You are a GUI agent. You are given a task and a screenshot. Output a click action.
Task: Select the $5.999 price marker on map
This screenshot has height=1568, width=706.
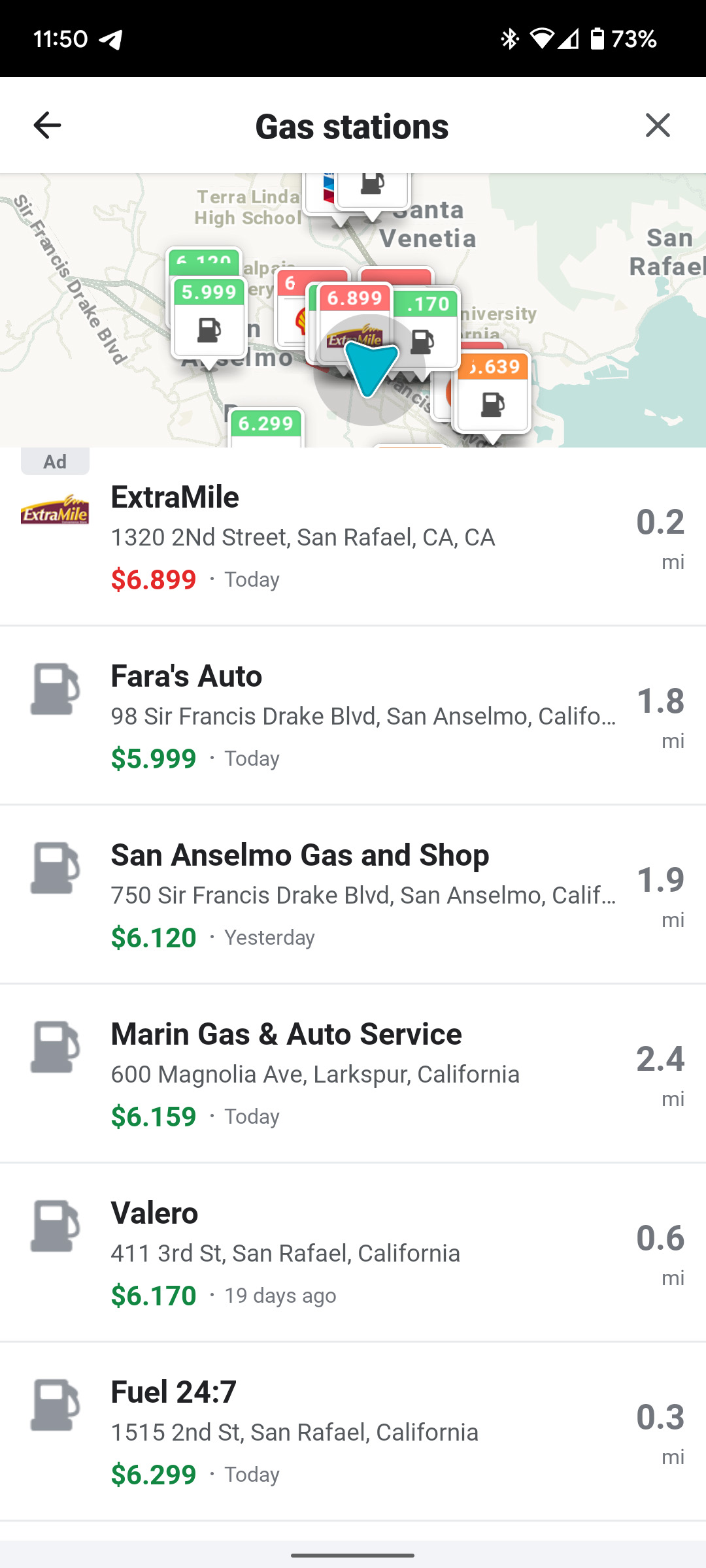click(x=209, y=319)
